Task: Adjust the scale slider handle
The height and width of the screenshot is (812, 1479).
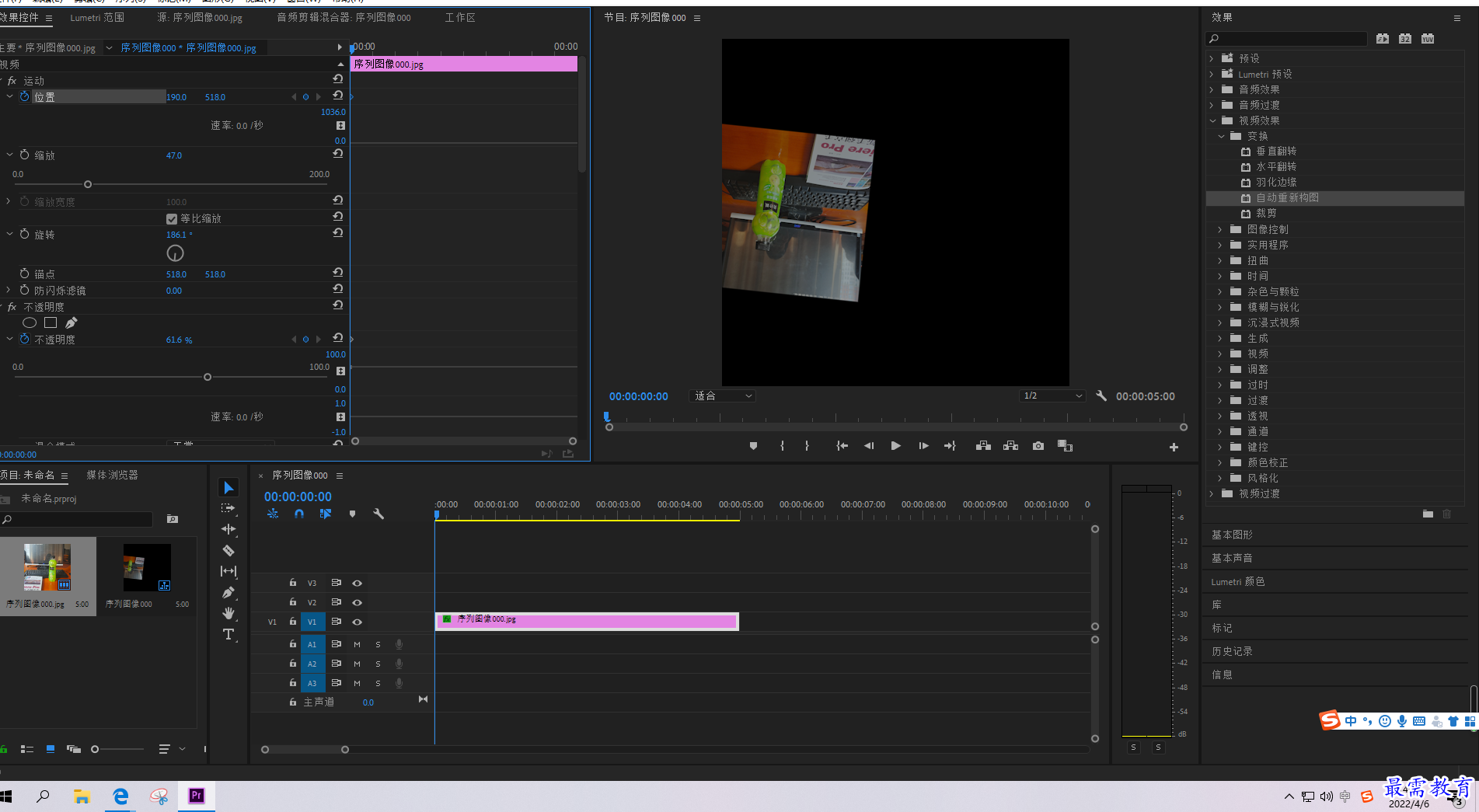Action: (88, 184)
